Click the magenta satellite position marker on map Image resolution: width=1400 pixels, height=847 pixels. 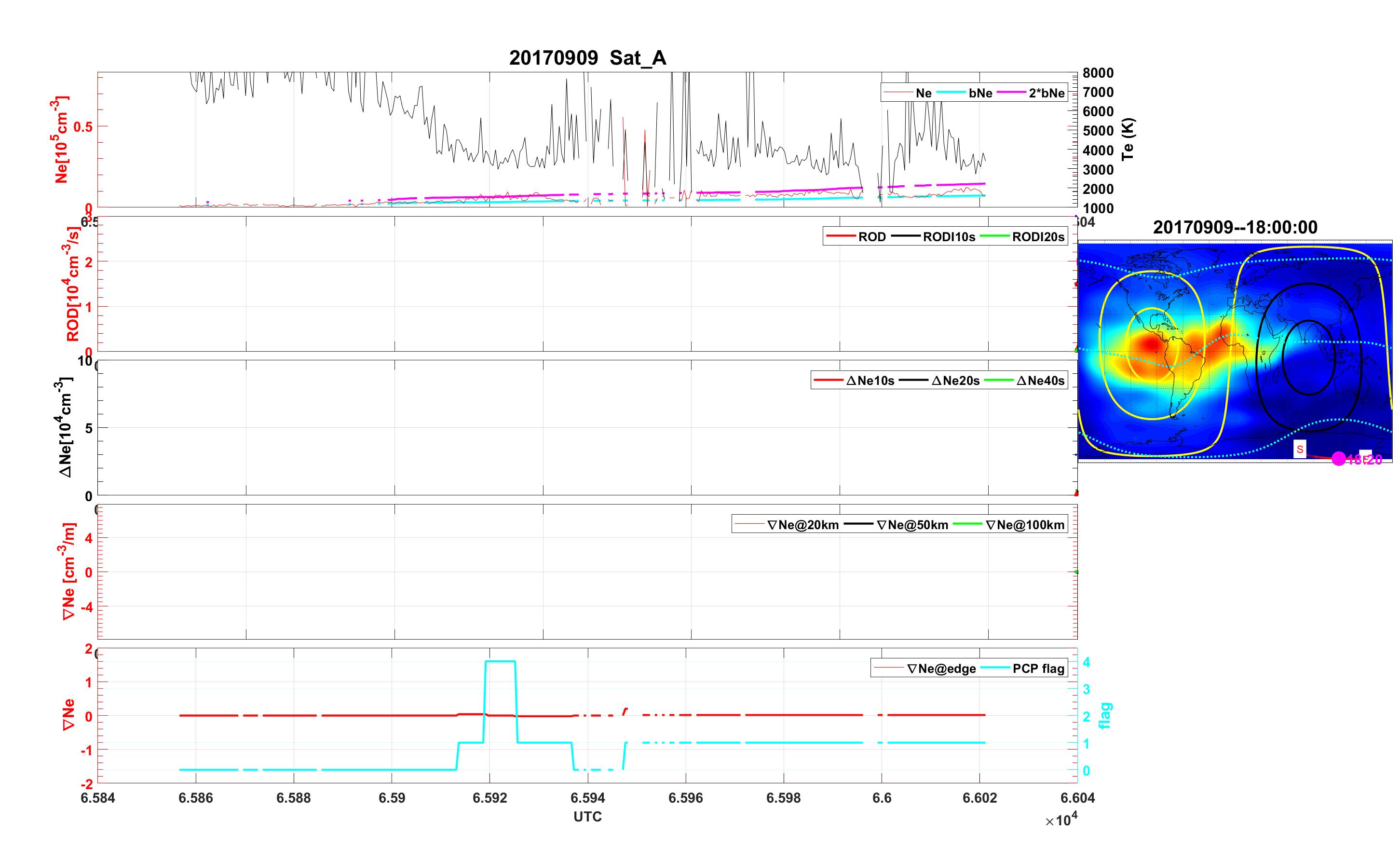[1338, 459]
